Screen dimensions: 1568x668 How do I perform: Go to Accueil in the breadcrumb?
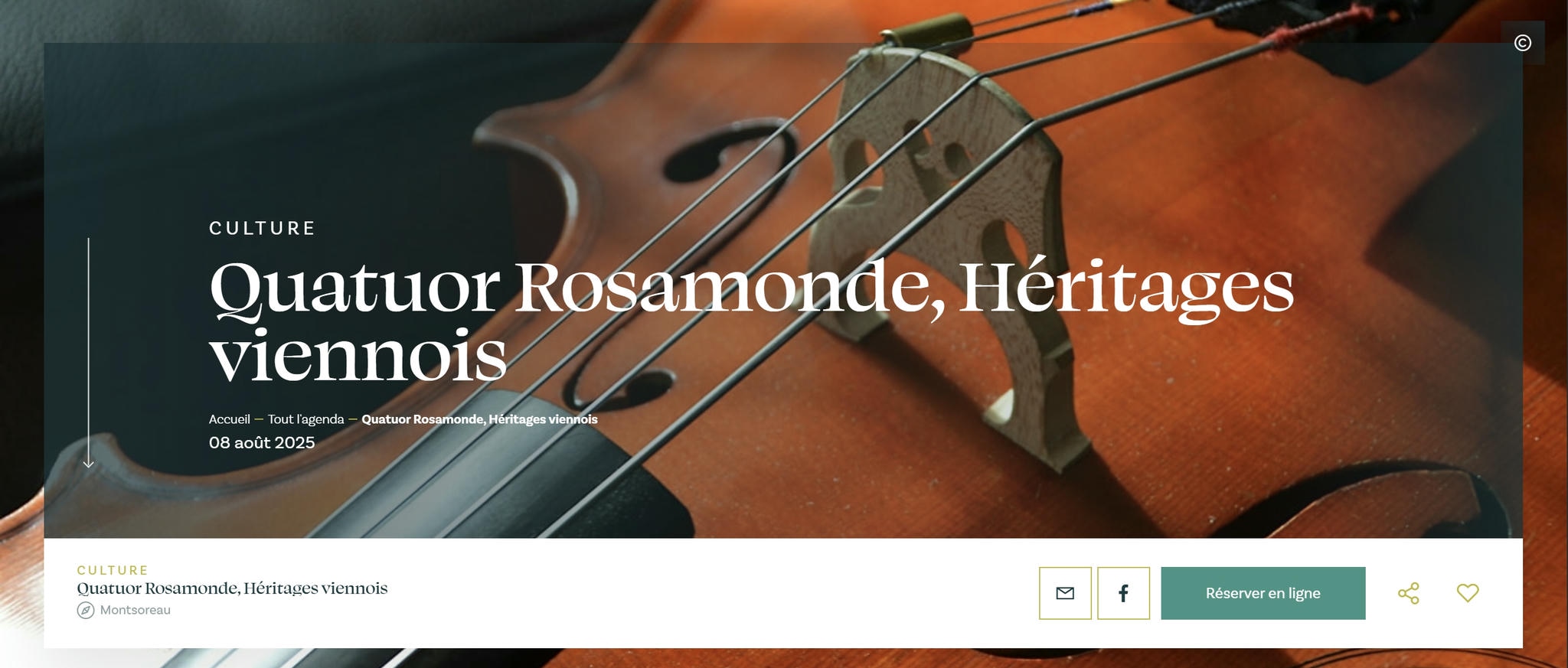(230, 419)
